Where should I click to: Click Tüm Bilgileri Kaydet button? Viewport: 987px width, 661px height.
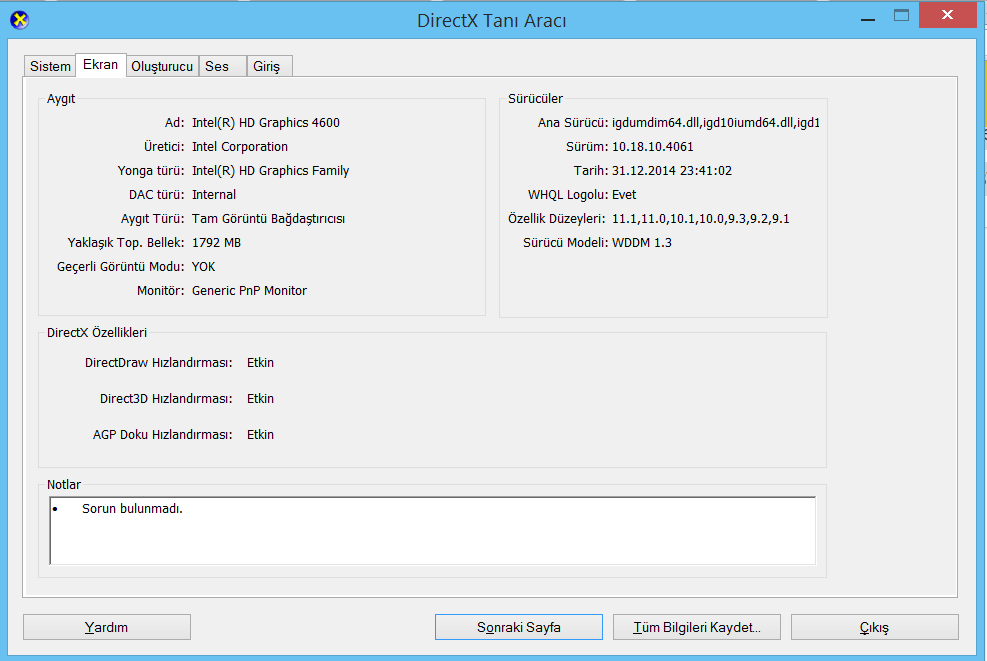pos(697,627)
